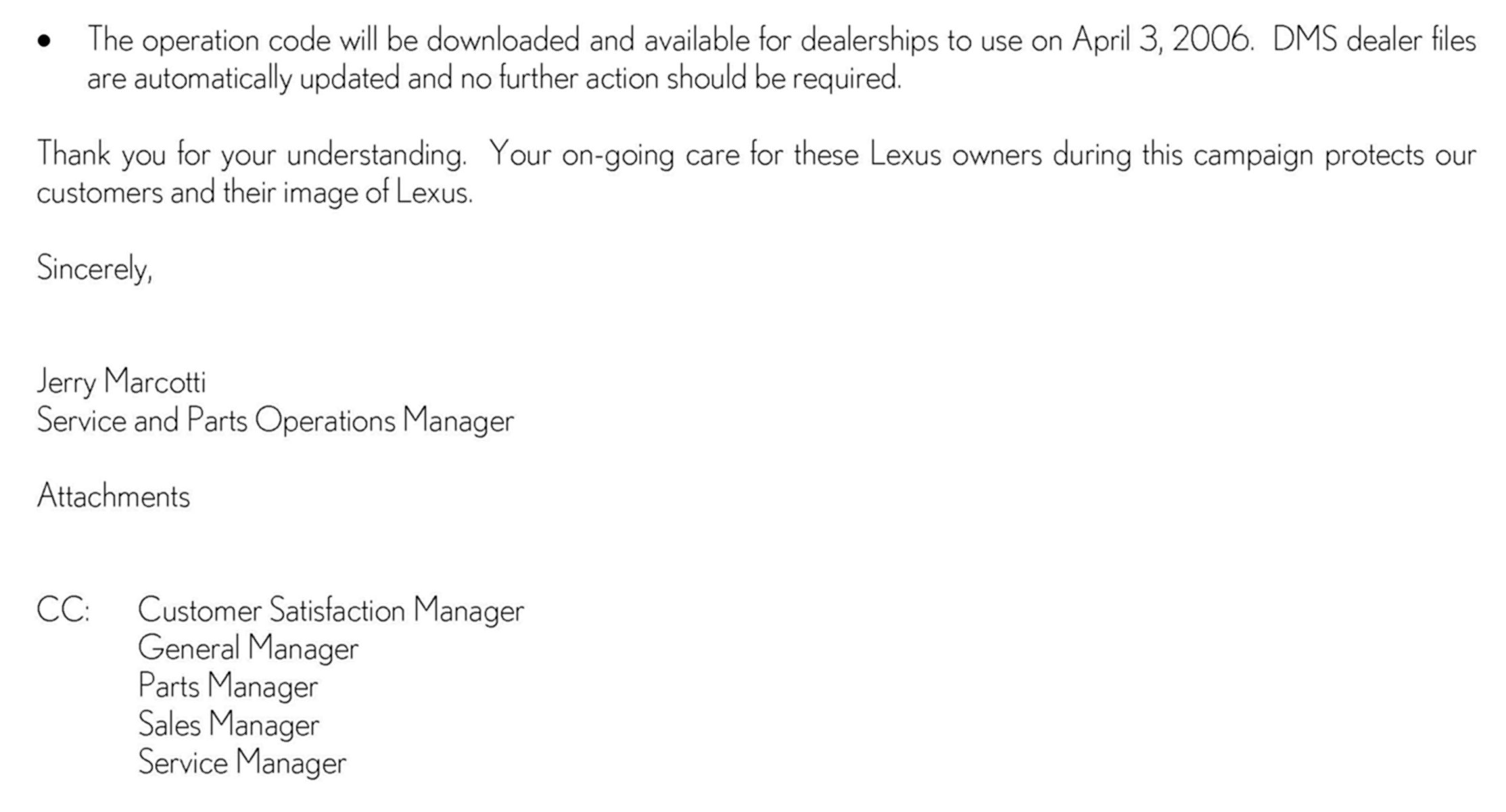Screen dimensions: 1506x812
Task: Click the Attachments line
Action: click(114, 496)
